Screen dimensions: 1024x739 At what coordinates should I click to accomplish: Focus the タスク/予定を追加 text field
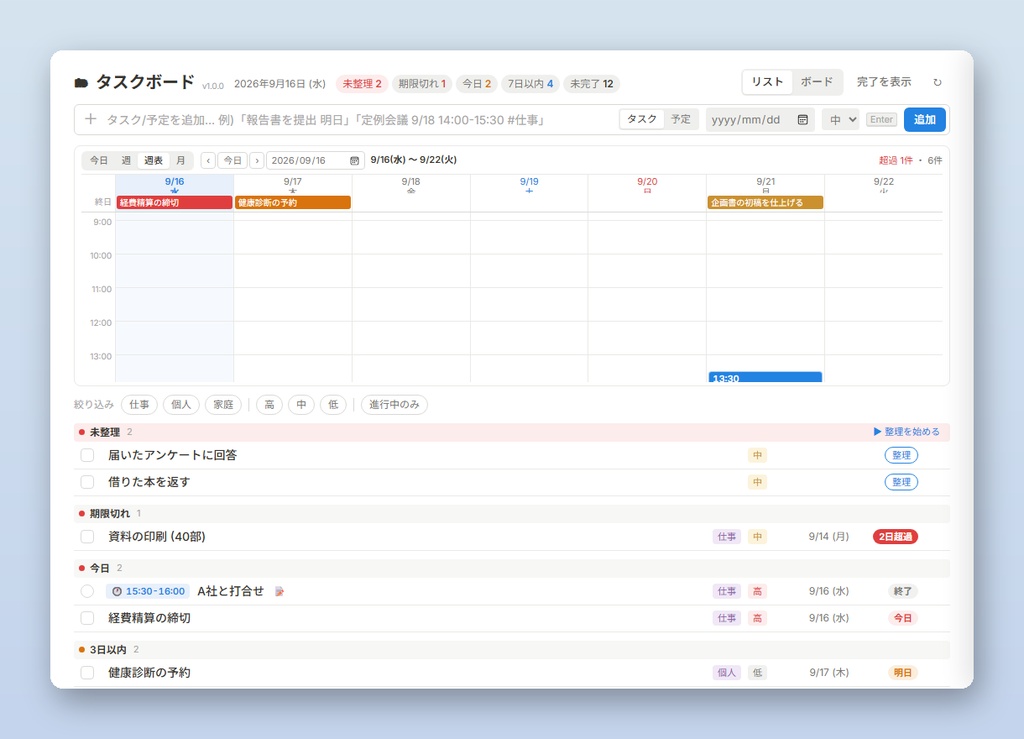click(359, 119)
